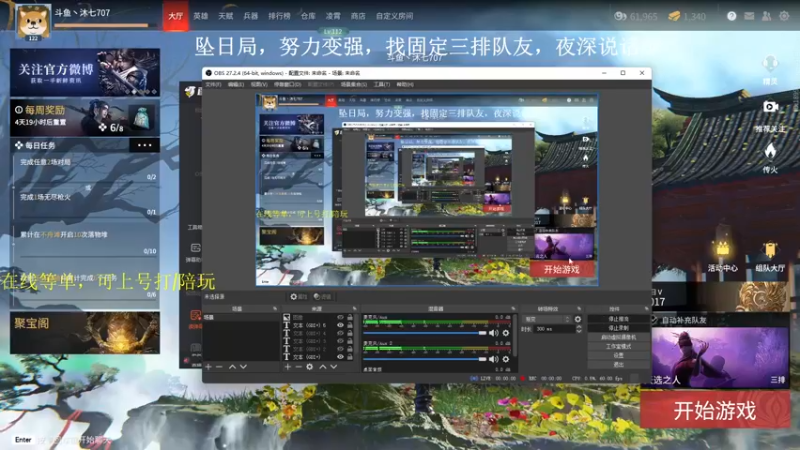
Task: Open the game settings gear icon
Action: (x=784, y=16)
